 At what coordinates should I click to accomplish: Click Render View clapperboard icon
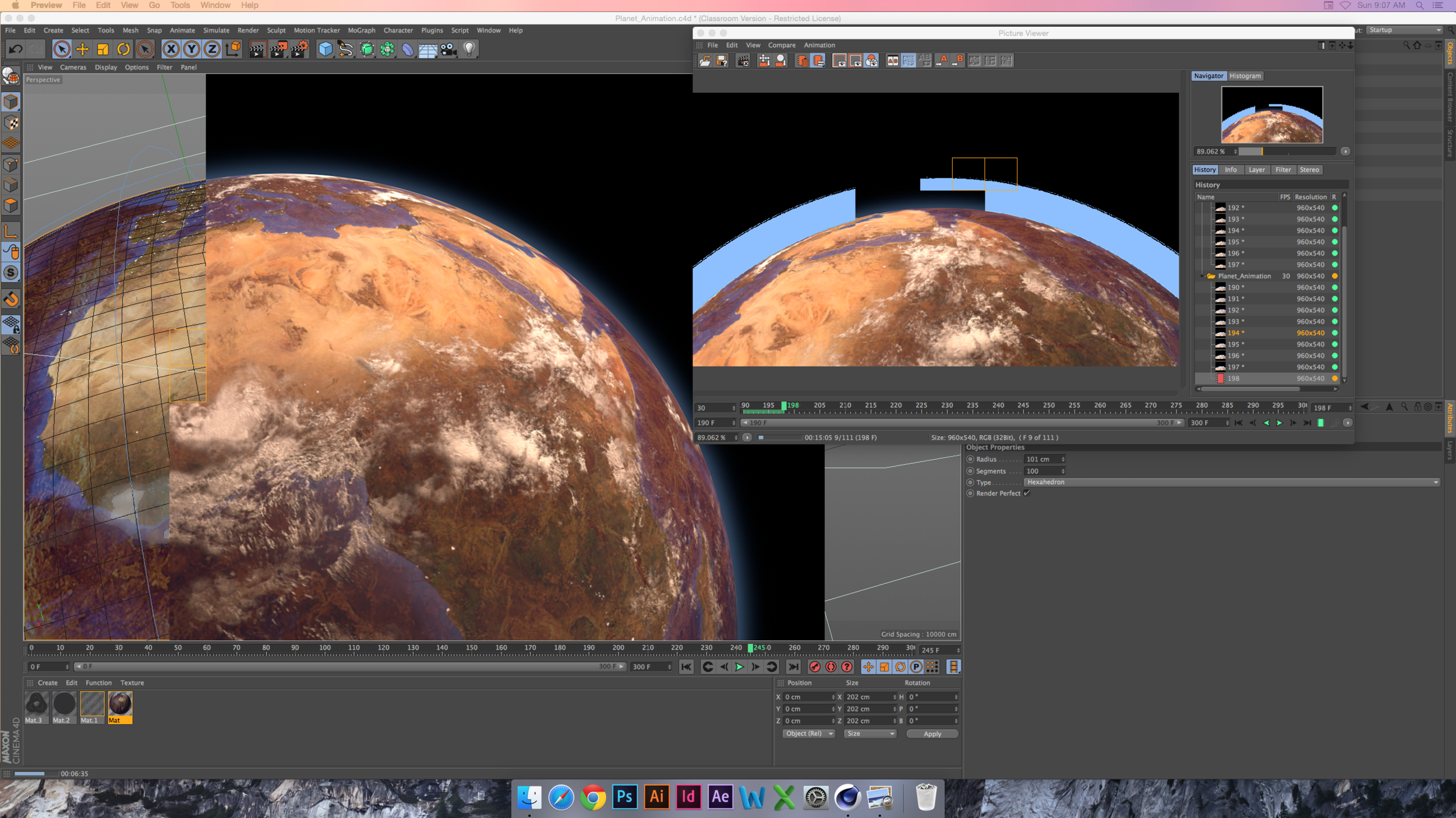(257, 49)
